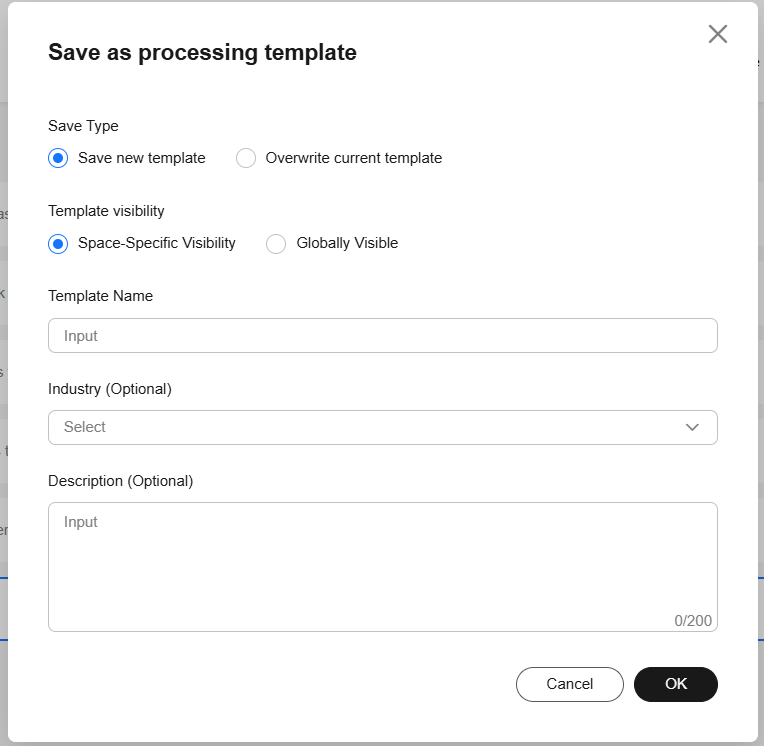The image size is (764, 746).
Task: Click into the Template Name input field
Action: (x=382, y=336)
